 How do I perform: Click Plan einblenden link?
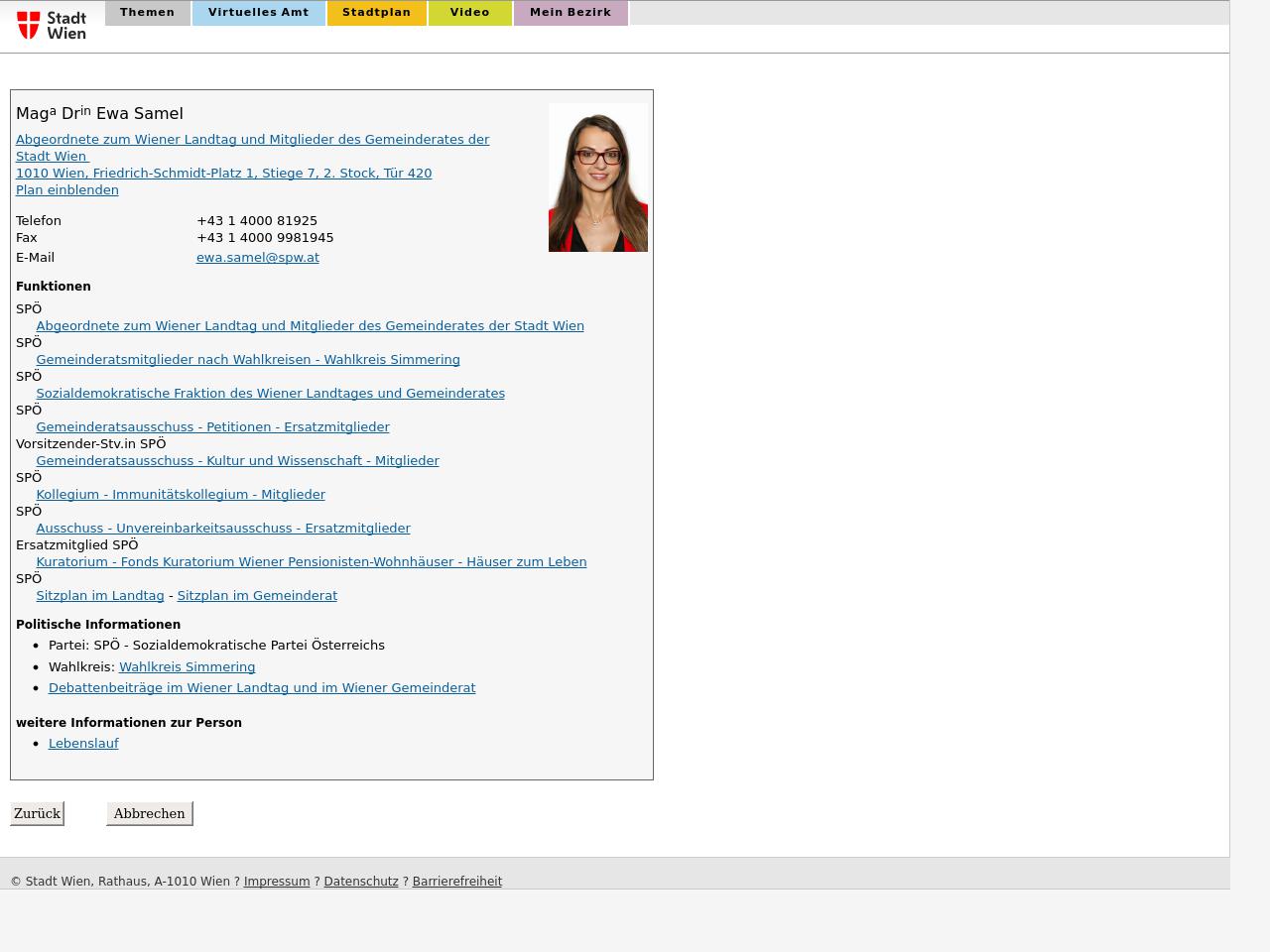pyautogui.click(x=67, y=189)
